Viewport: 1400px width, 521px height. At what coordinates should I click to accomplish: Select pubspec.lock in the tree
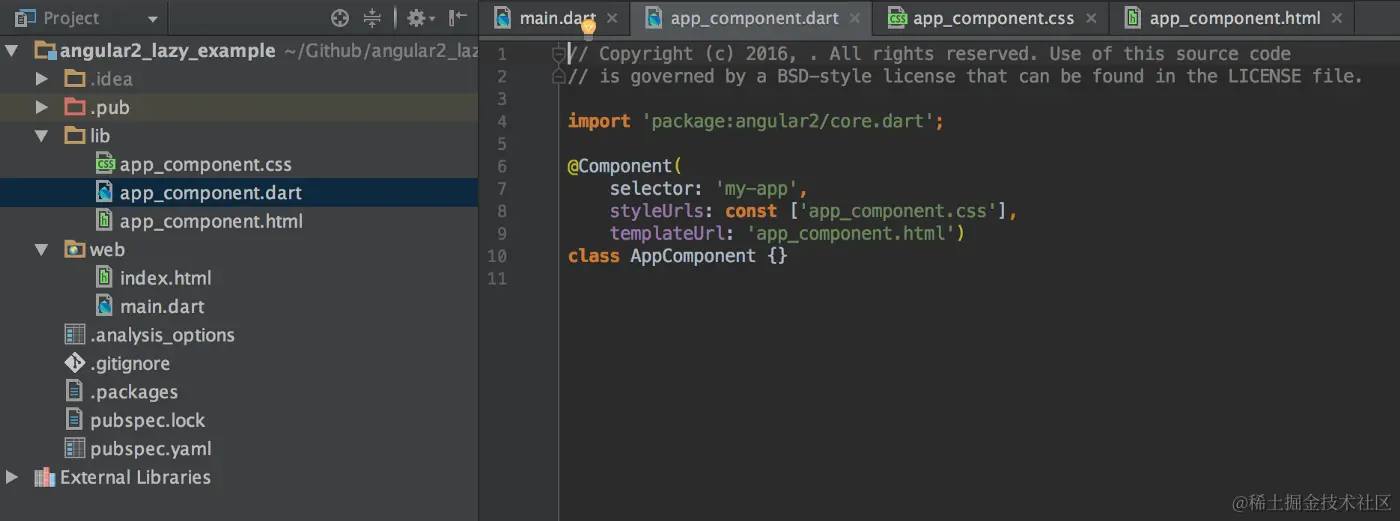point(149,420)
